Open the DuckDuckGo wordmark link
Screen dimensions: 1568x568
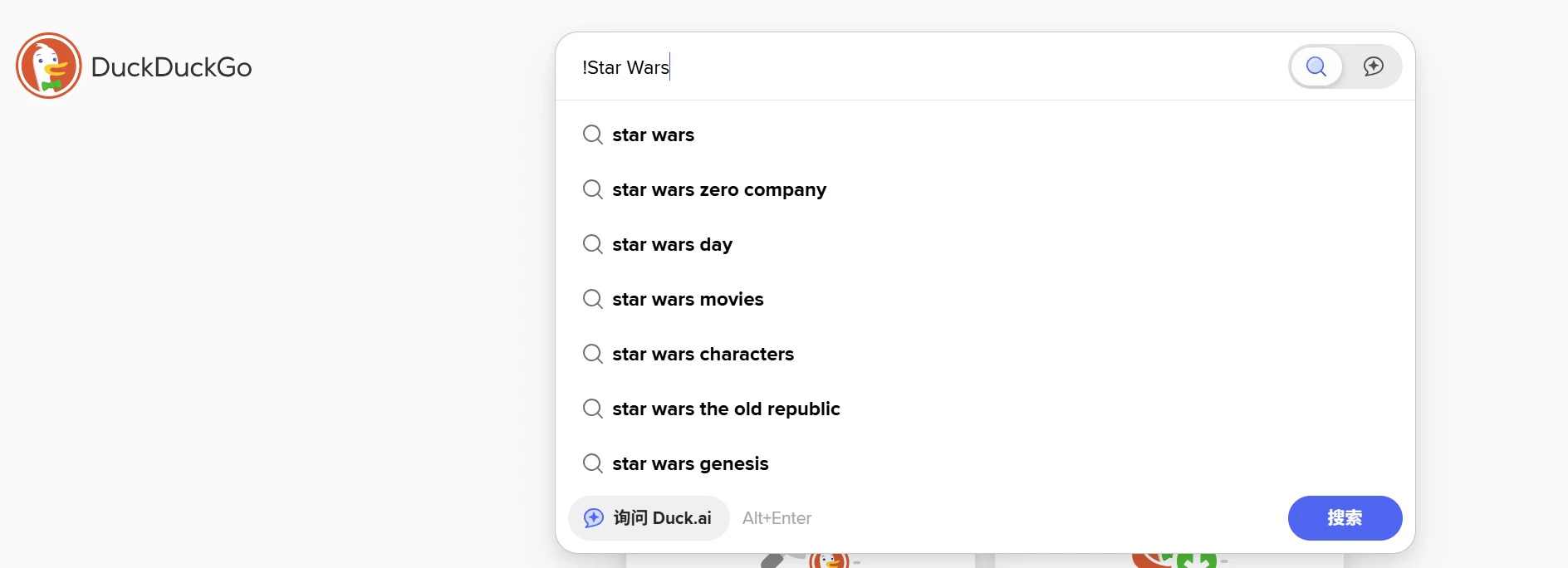pos(171,67)
